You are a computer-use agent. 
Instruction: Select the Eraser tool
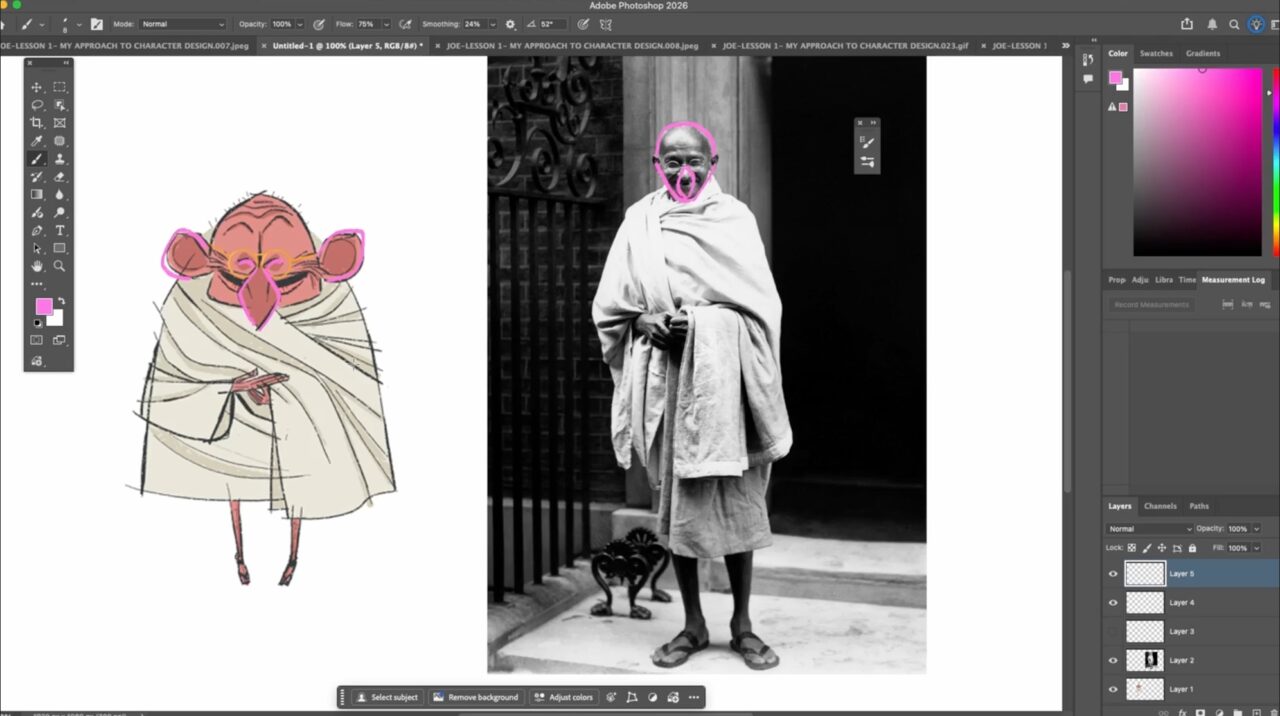coord(59,177)
